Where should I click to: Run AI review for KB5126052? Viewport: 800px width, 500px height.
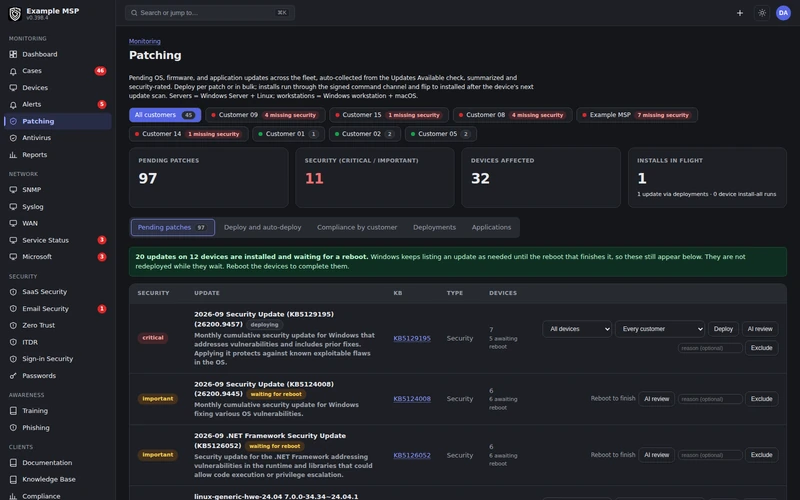[657, 455]
